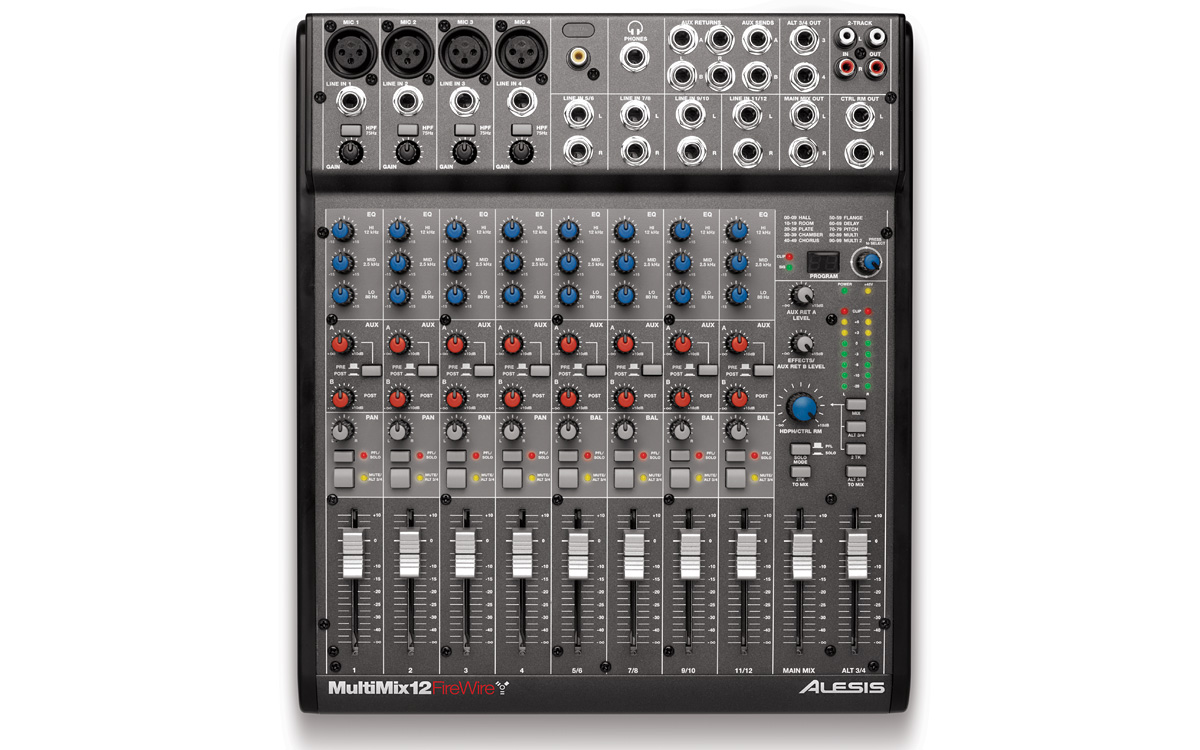Select the MIX monitor source button
Viewport: 1200px width, 750px height.
point(855,403)
